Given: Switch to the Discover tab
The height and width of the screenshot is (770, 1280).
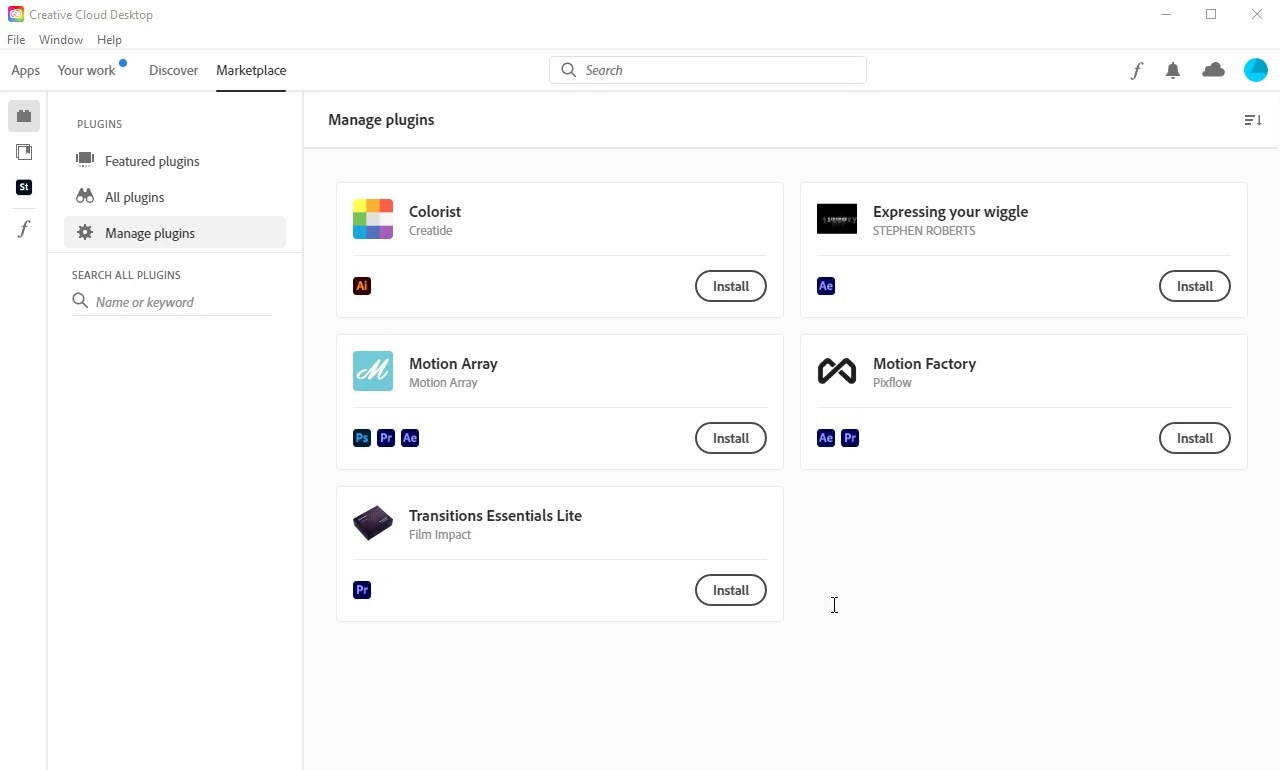Looking at the screenshot, I should pos(174,71).
